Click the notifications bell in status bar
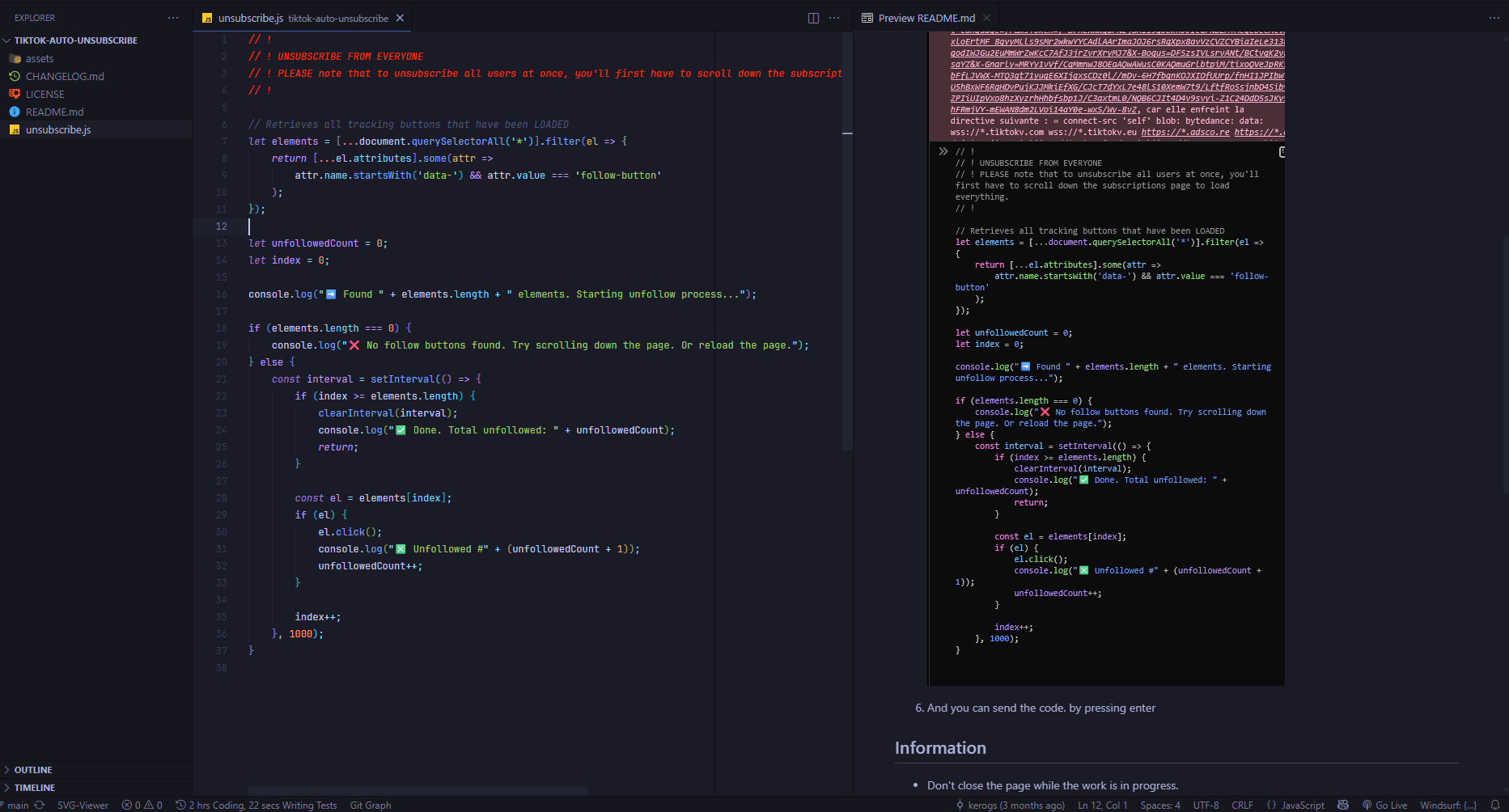 (1495, 806)
